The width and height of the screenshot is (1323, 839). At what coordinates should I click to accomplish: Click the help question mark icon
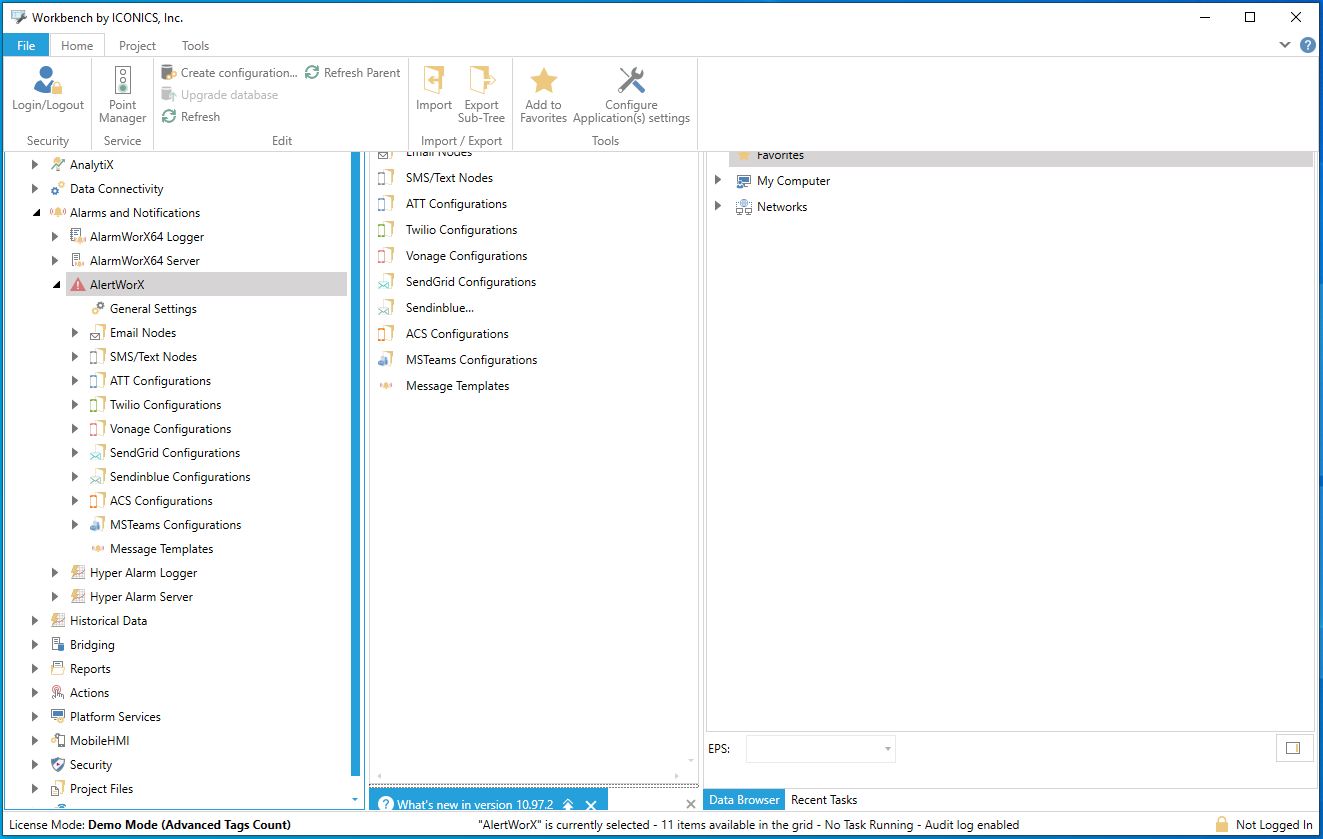pos(1307,45)
